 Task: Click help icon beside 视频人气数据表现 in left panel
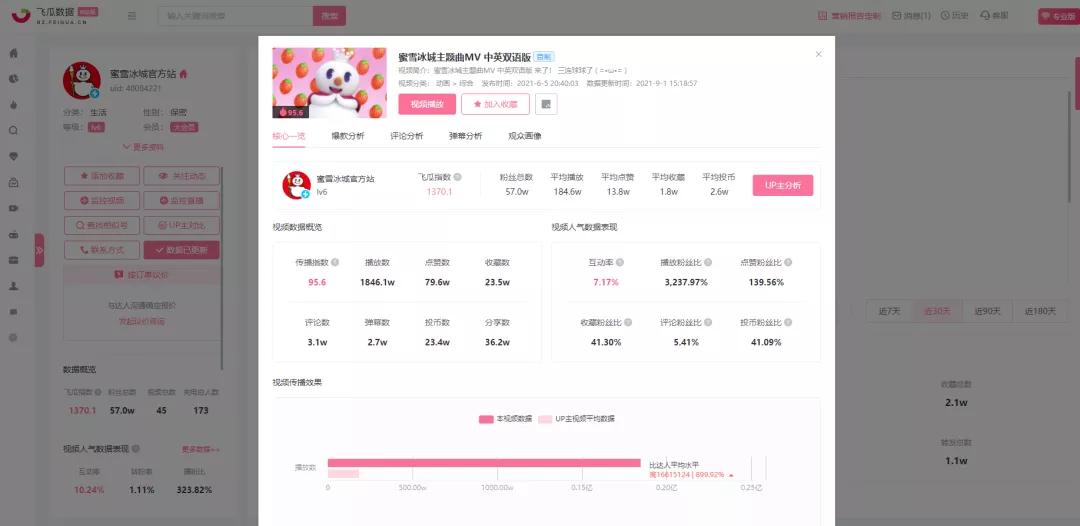(x=136, y=449)
